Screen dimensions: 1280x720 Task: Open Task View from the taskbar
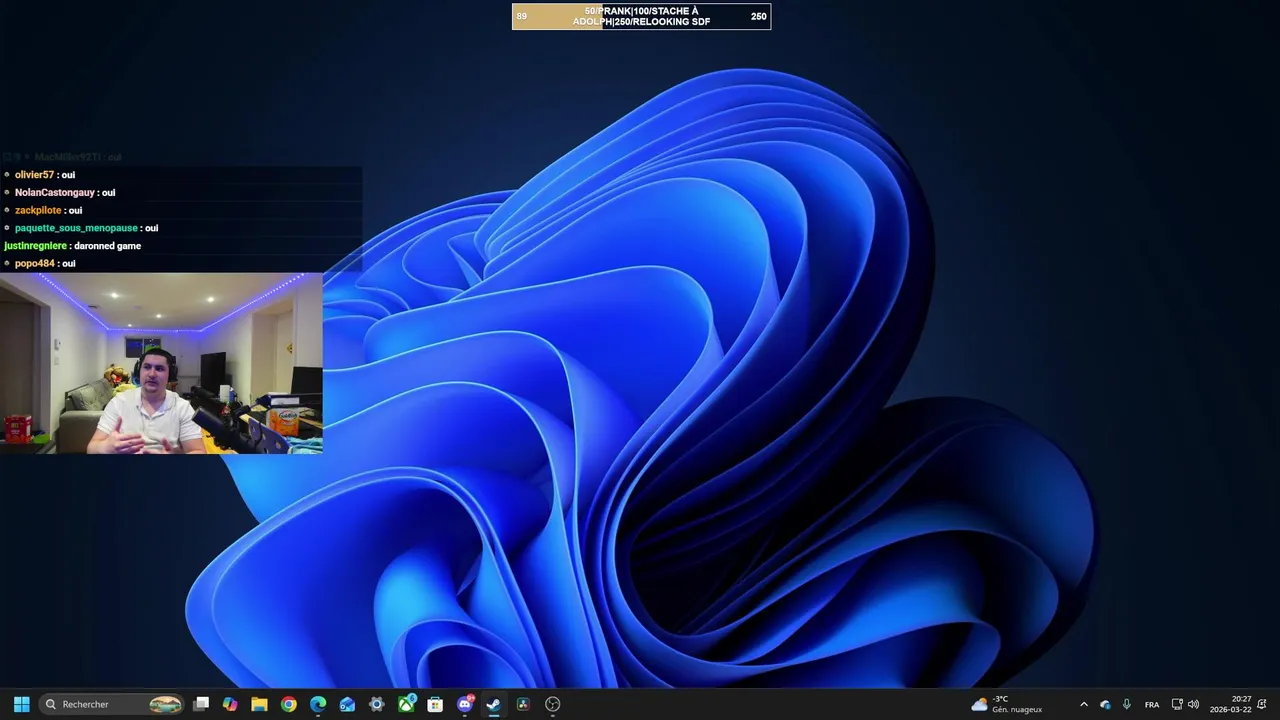(x=201, y=704)
